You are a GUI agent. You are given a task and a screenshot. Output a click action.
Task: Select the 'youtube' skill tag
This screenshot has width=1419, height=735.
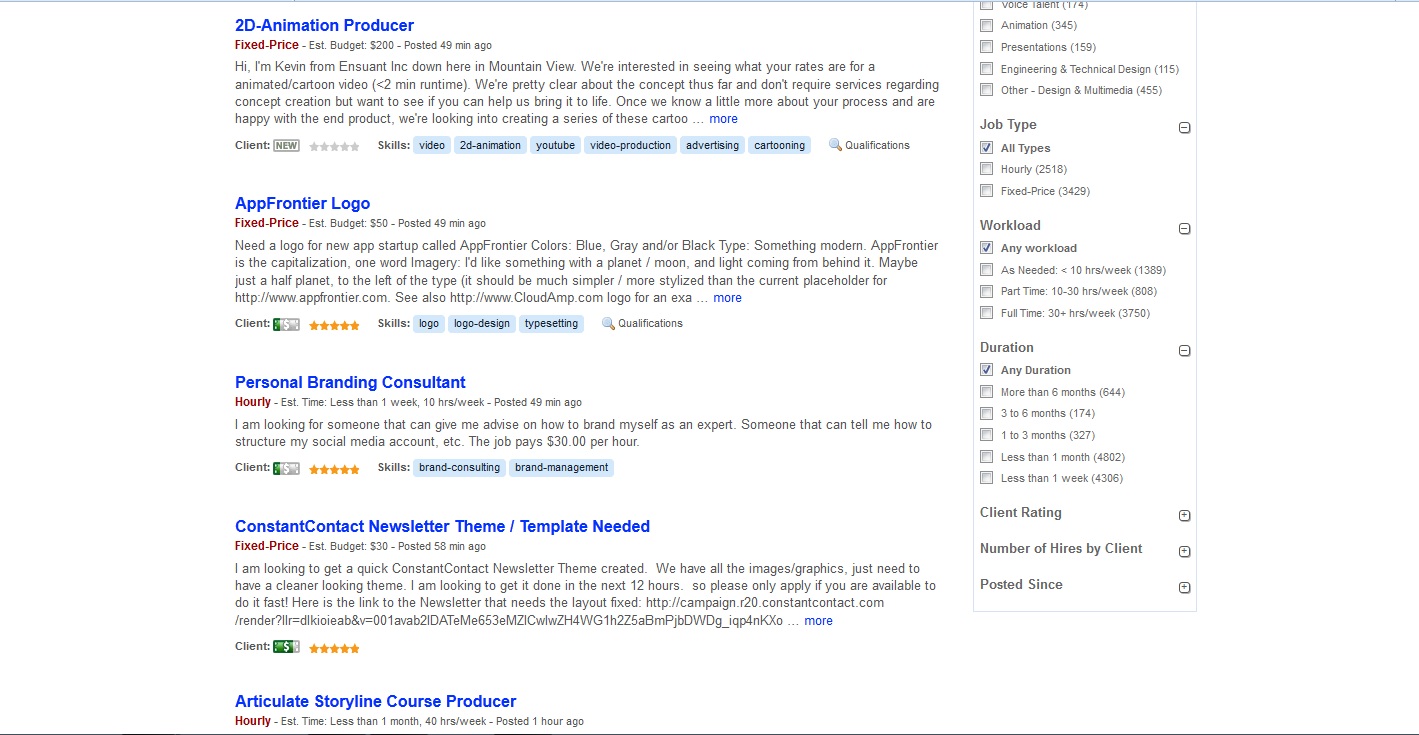(555, 146)
